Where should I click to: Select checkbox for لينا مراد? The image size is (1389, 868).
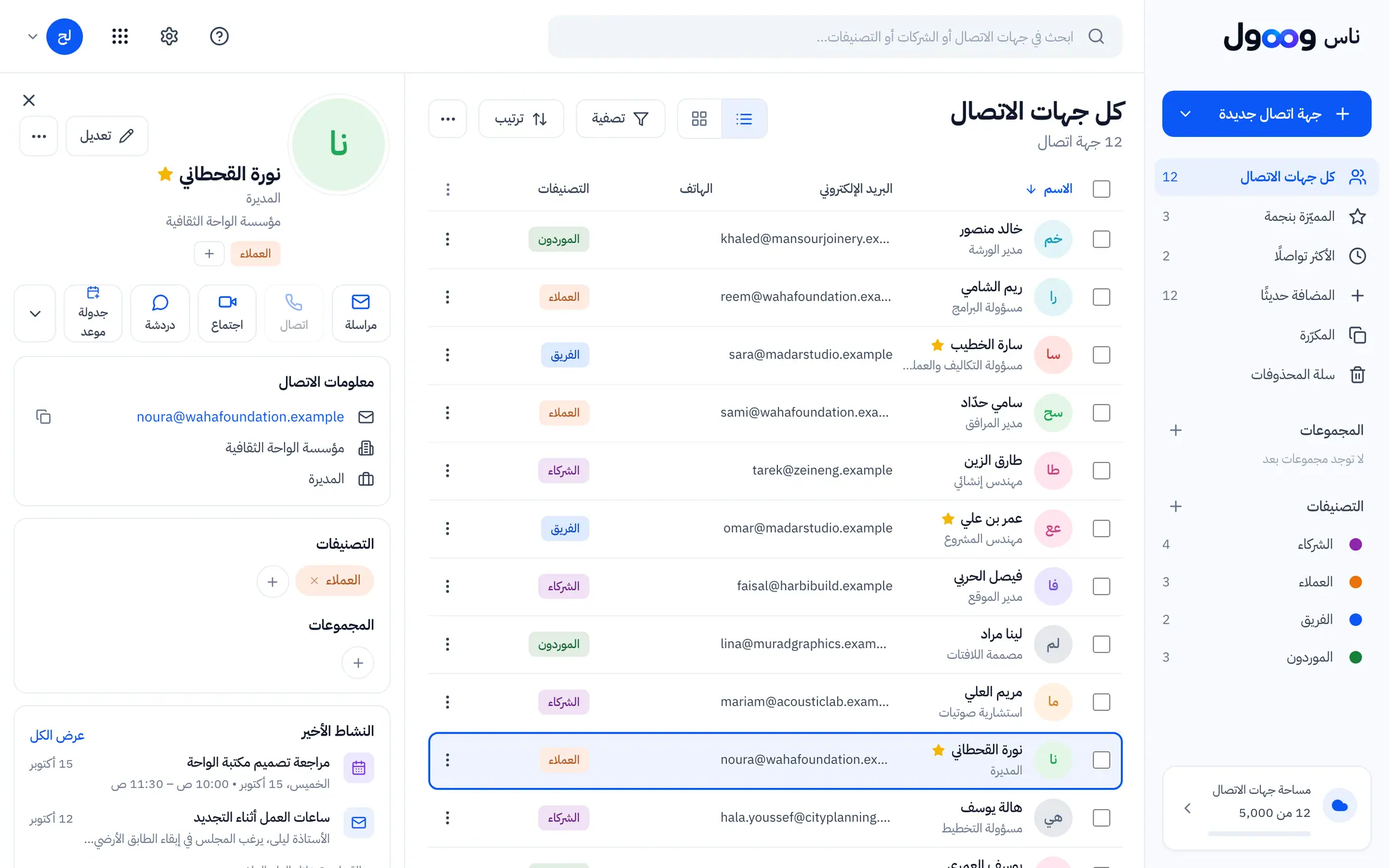coord(1101,644)
